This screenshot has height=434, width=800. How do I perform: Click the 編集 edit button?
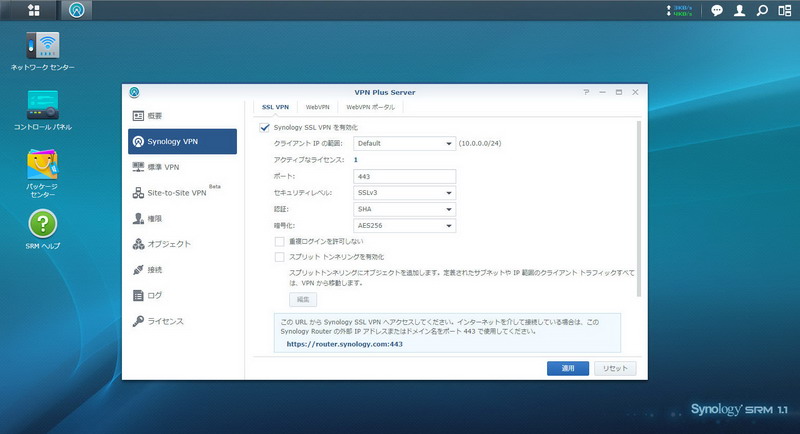coord(303,299)
